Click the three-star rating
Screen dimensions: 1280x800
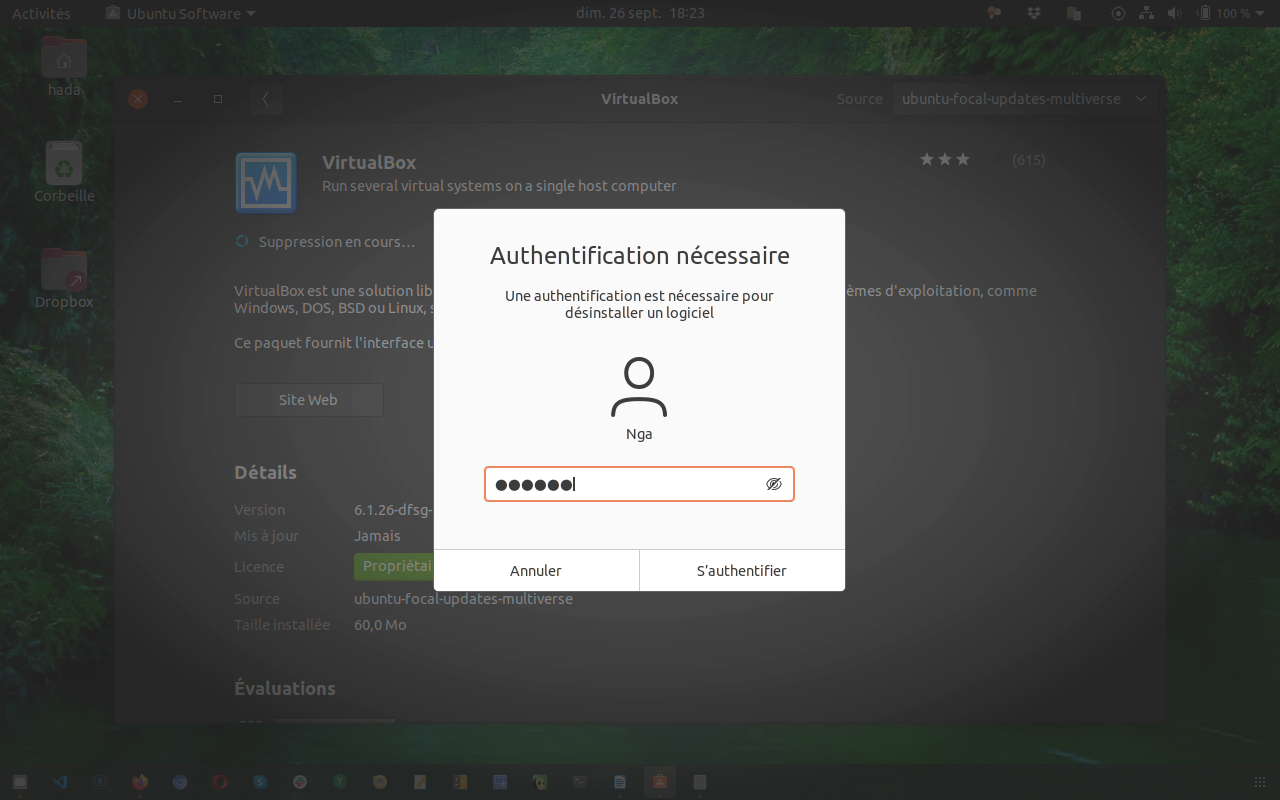click(x=945, y=159)
